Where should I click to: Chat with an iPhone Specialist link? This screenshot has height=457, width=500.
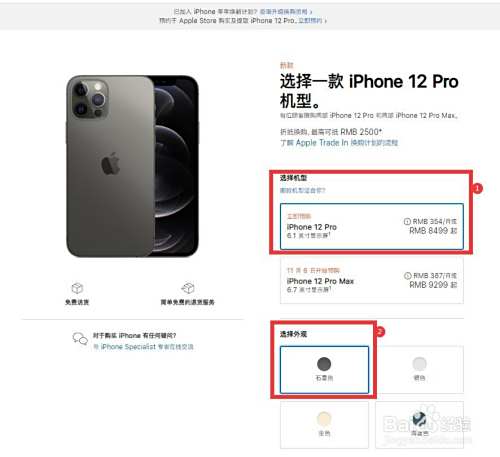[x=143, y=347]
